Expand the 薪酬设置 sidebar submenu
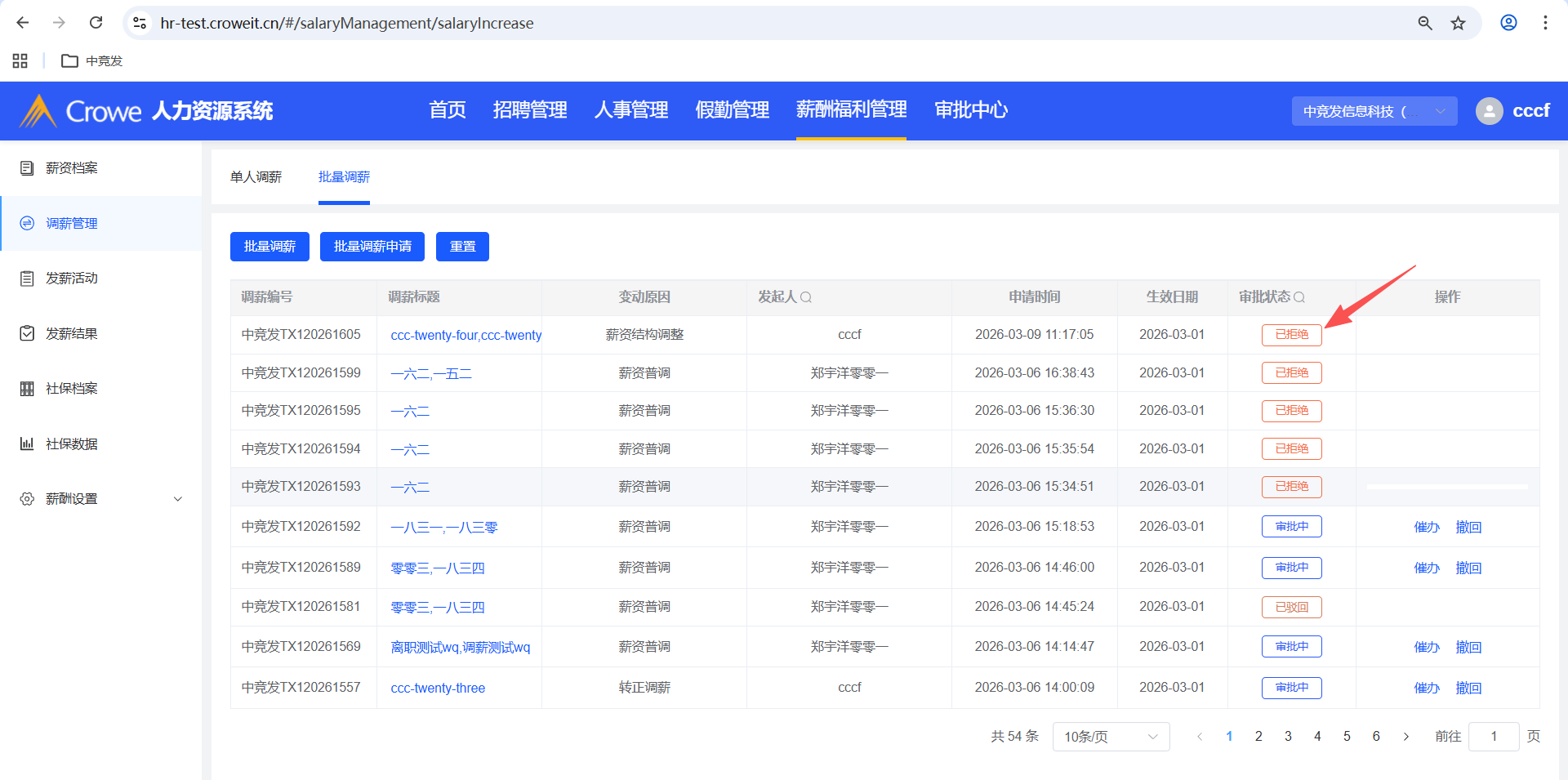The height and width of the screenshot is (780, 1568). (177, 499)
